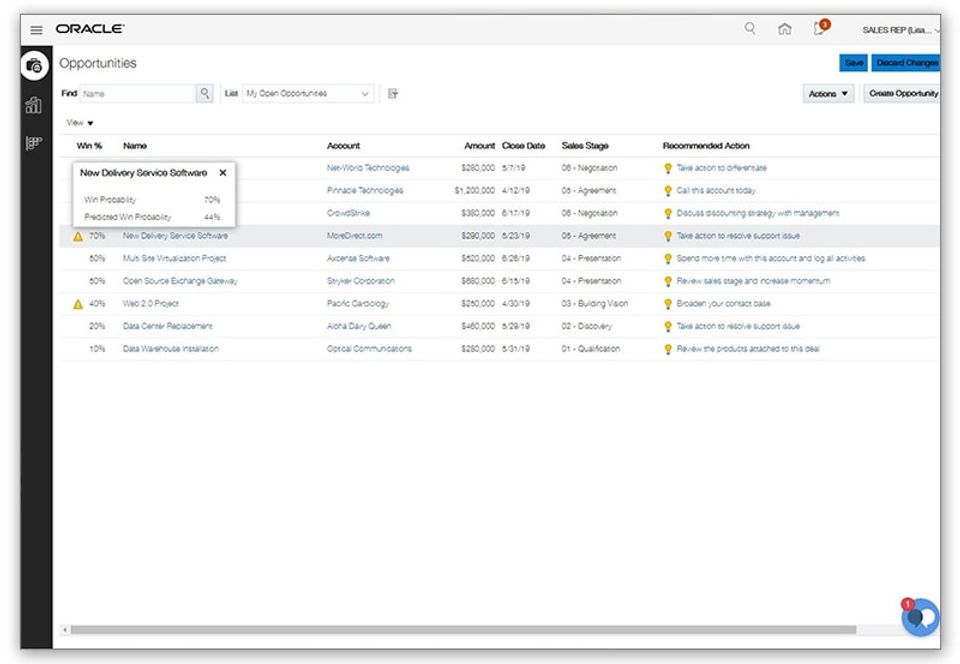Click the Sales Stage column header
Image resolution: width=960 pixels, height=664 pixels.
(x=585, y=146)
